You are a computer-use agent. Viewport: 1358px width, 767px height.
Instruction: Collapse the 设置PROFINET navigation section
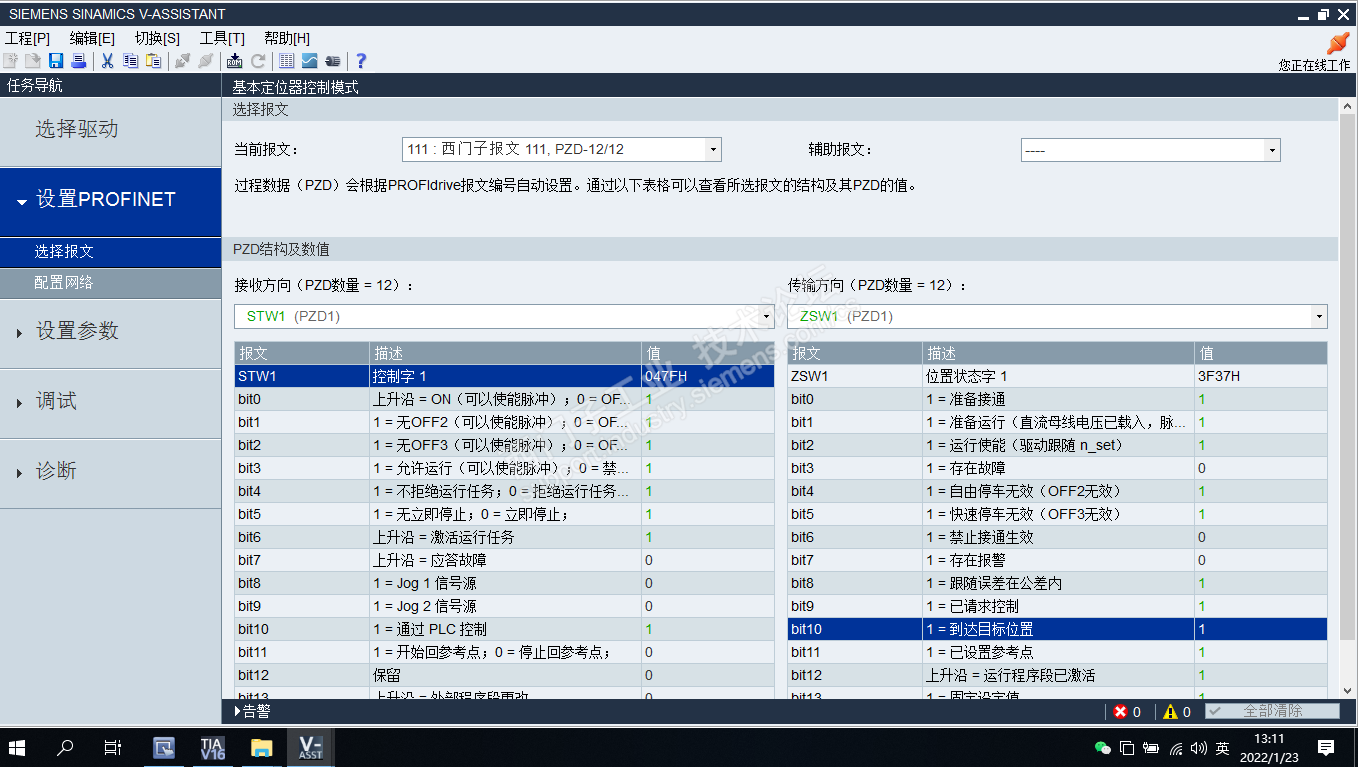[110, 200]
